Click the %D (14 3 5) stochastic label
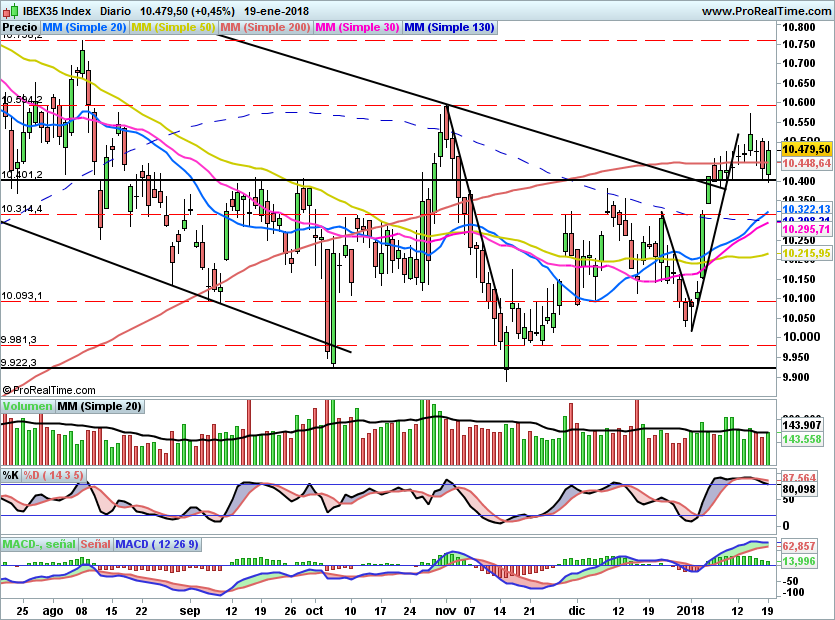Image resolution: width=835 pixels, height=620 pixels. click(x=54, y=474)
